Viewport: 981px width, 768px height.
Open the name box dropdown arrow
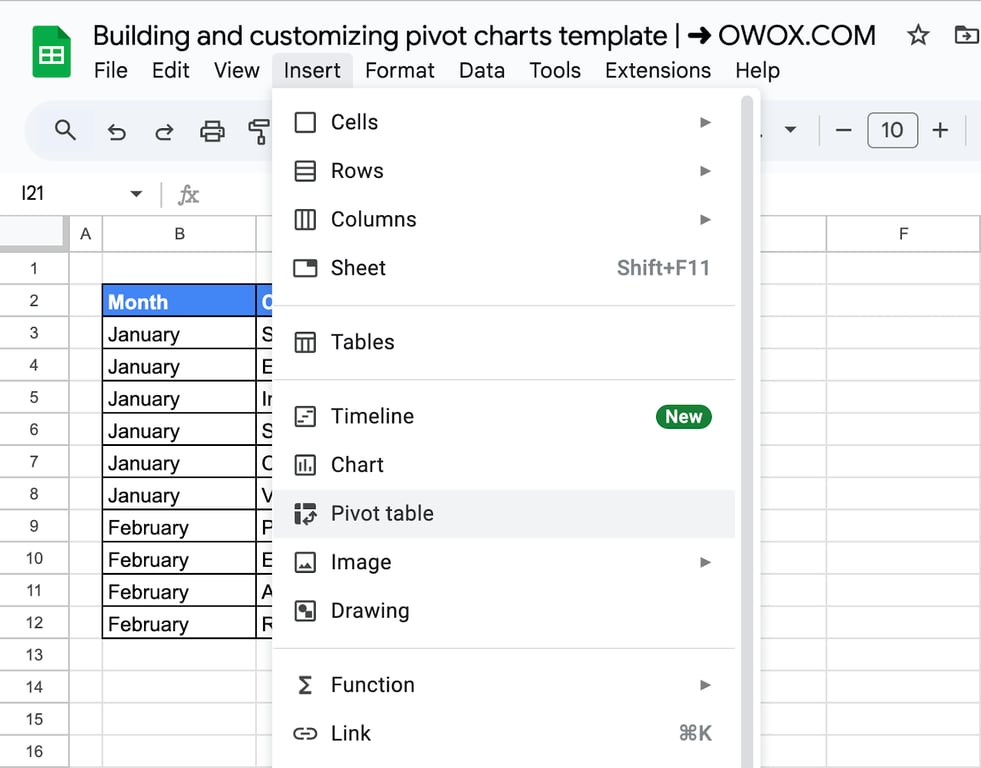pyautogui.click(x=136, y=194)
